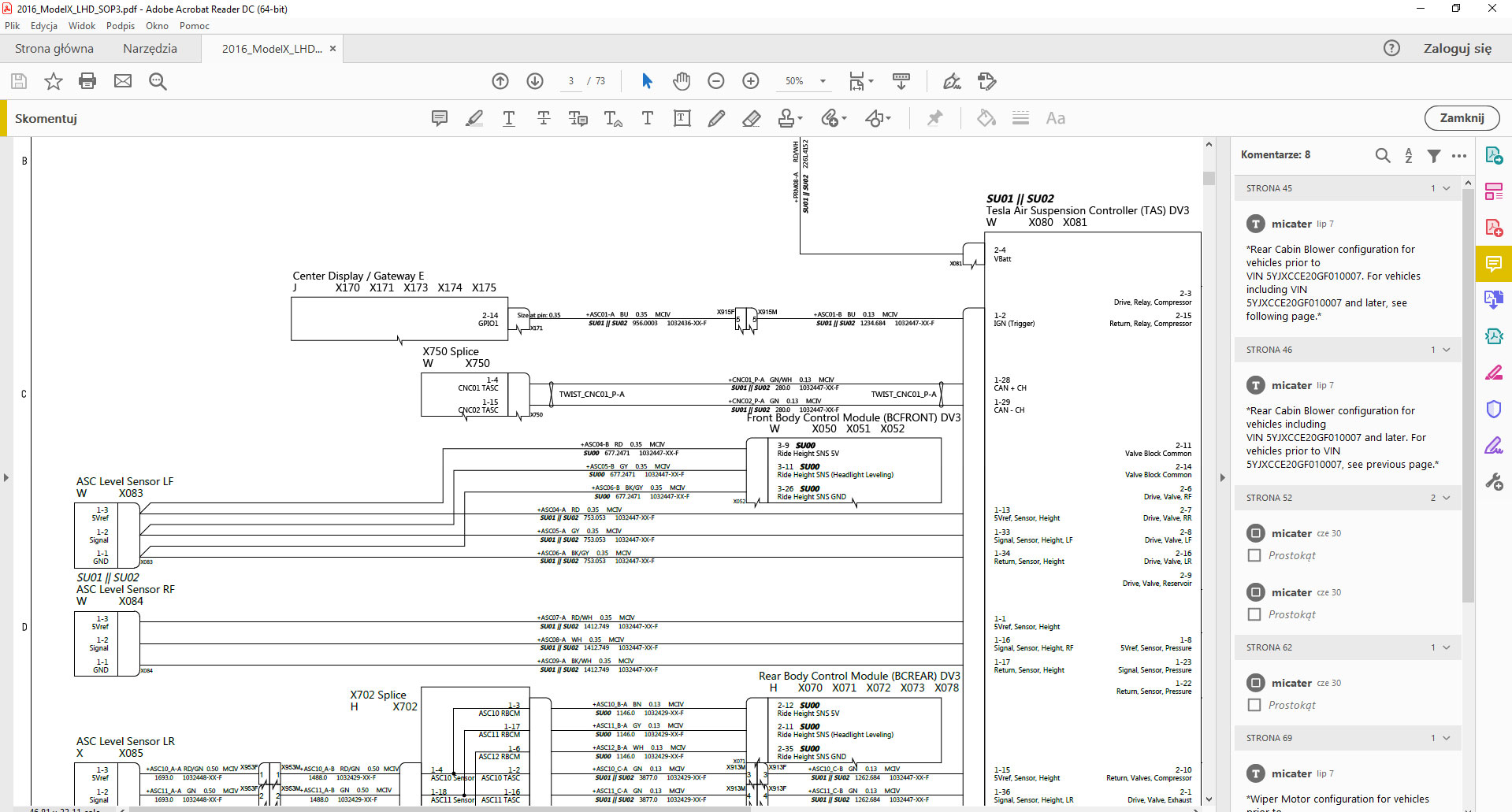Collapse the Strona 62 comment group
The image size is (1512, 812).
coord(1447,647)
